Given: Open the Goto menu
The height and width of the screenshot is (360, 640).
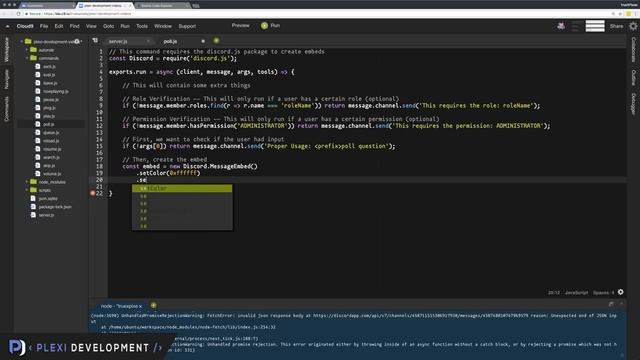Looking at the screenshot, I should (x=109, y=26).
